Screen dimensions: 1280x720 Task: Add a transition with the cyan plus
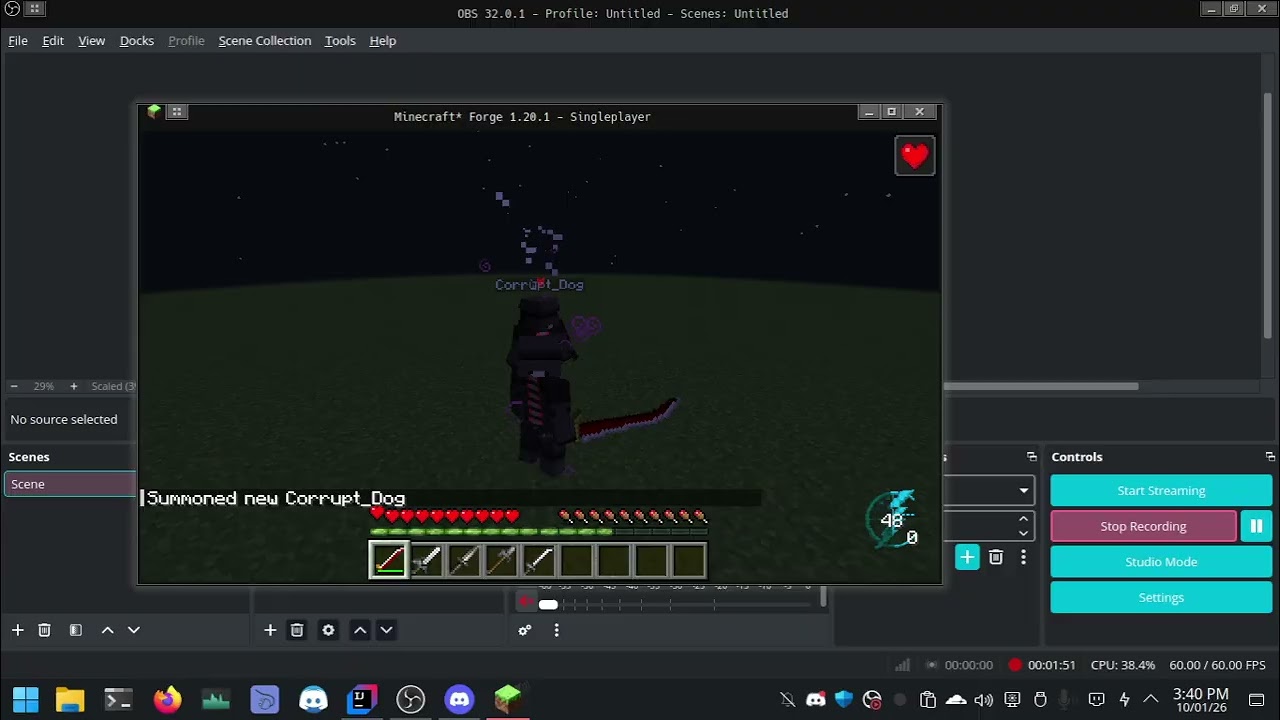click(967, 558)
